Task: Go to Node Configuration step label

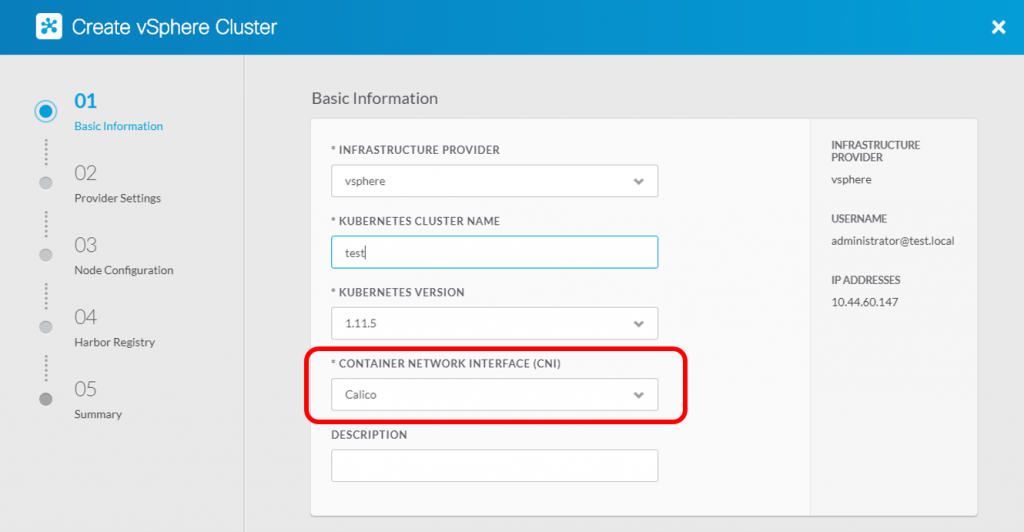Action: pos(123,270)
